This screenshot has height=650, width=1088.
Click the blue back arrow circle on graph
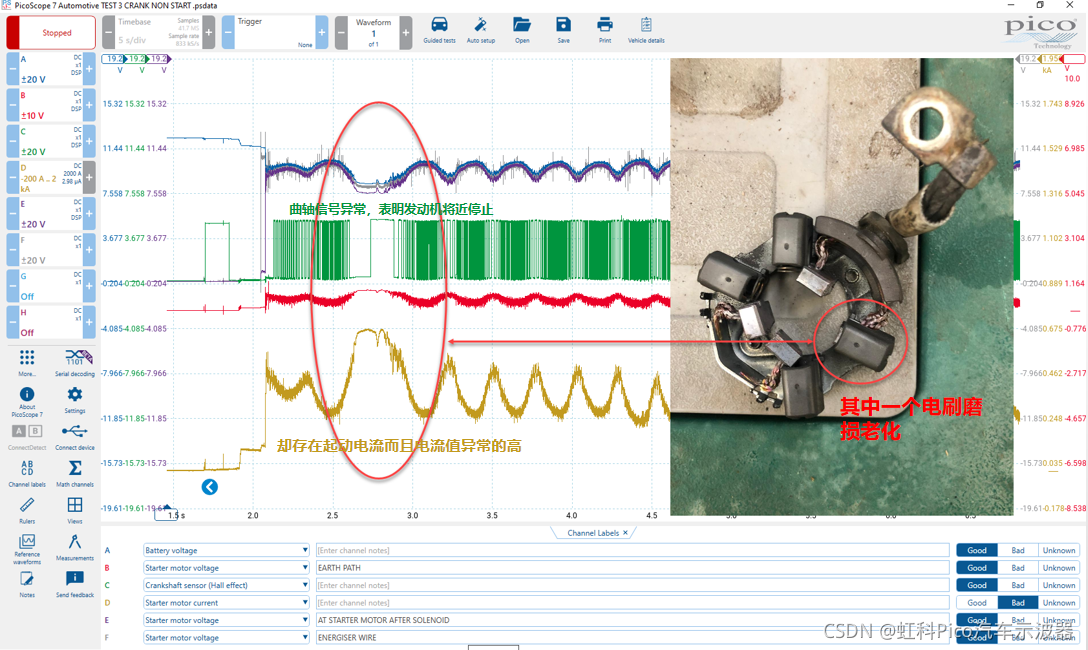point(210,487)
